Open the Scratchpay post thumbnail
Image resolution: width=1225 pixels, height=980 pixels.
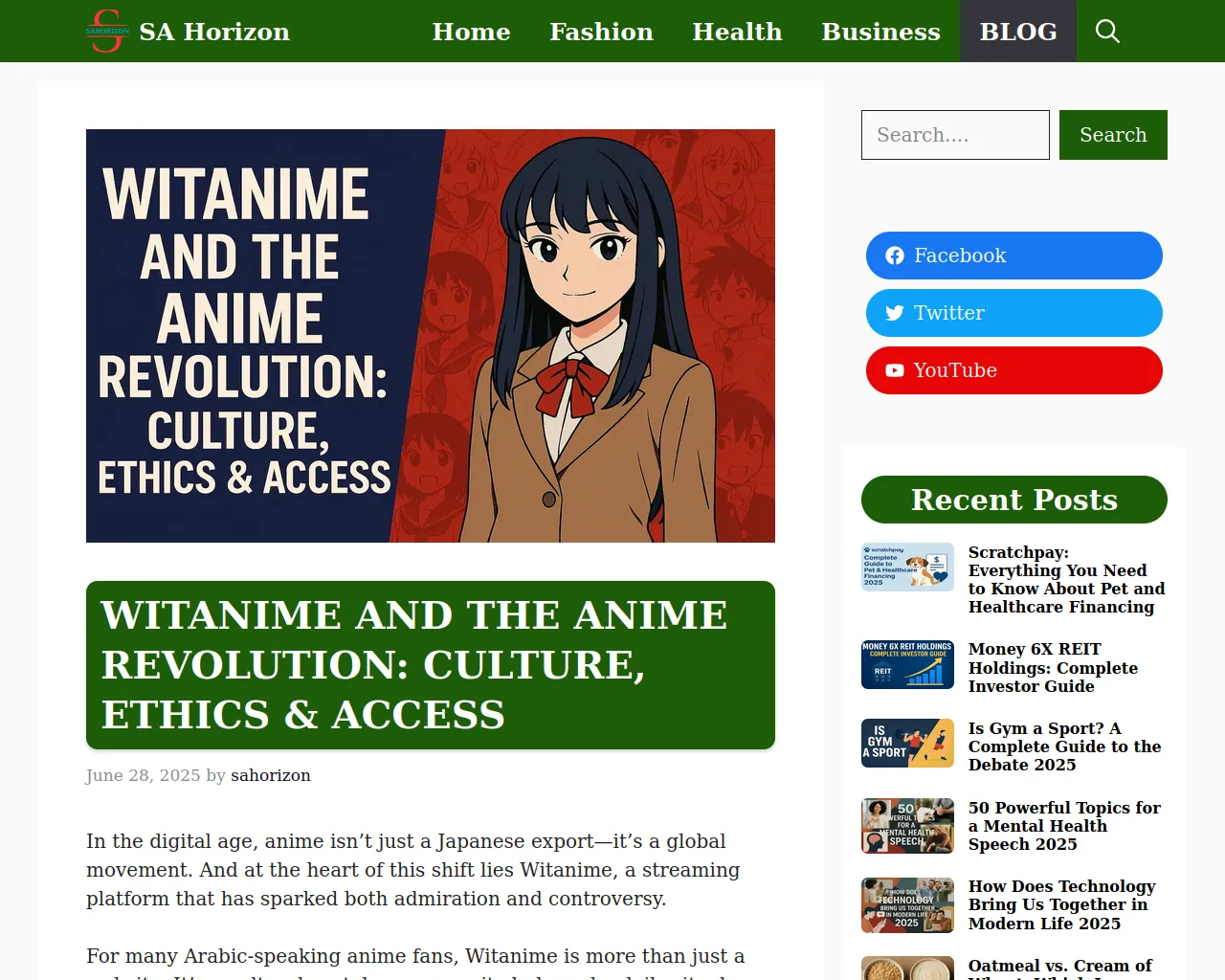coord(907,567)
